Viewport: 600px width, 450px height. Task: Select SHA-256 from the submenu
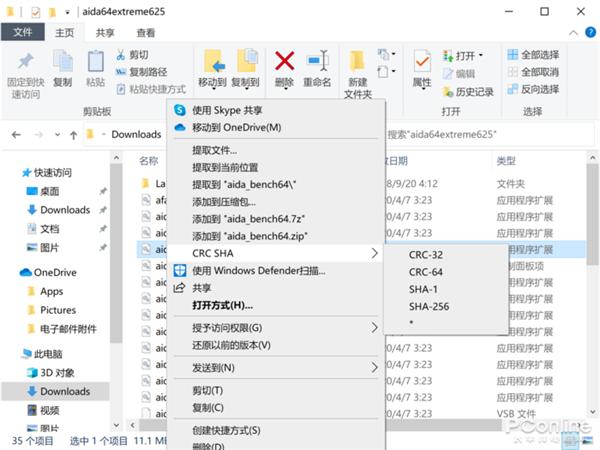pos(446,307)
